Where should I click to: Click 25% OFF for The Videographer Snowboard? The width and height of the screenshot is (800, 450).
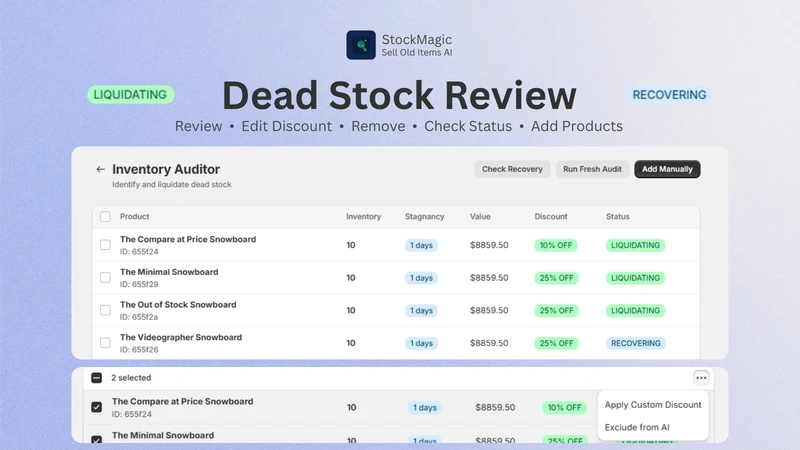click(x=556, y=343)
